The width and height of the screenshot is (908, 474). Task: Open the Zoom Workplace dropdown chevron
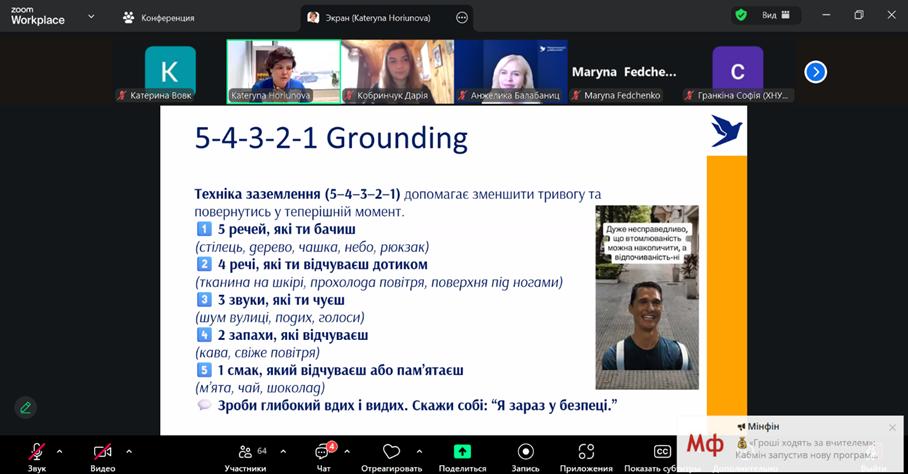[91, 17]
